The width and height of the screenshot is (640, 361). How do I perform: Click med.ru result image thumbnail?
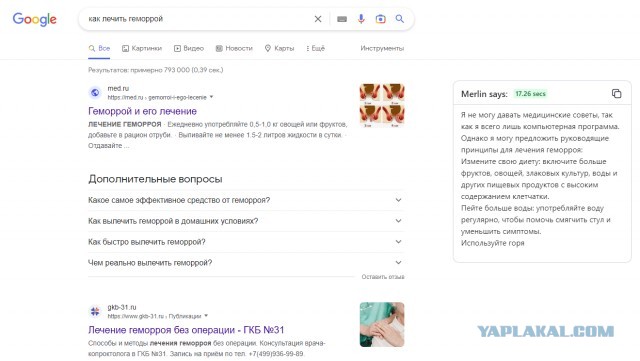(382, 105)
